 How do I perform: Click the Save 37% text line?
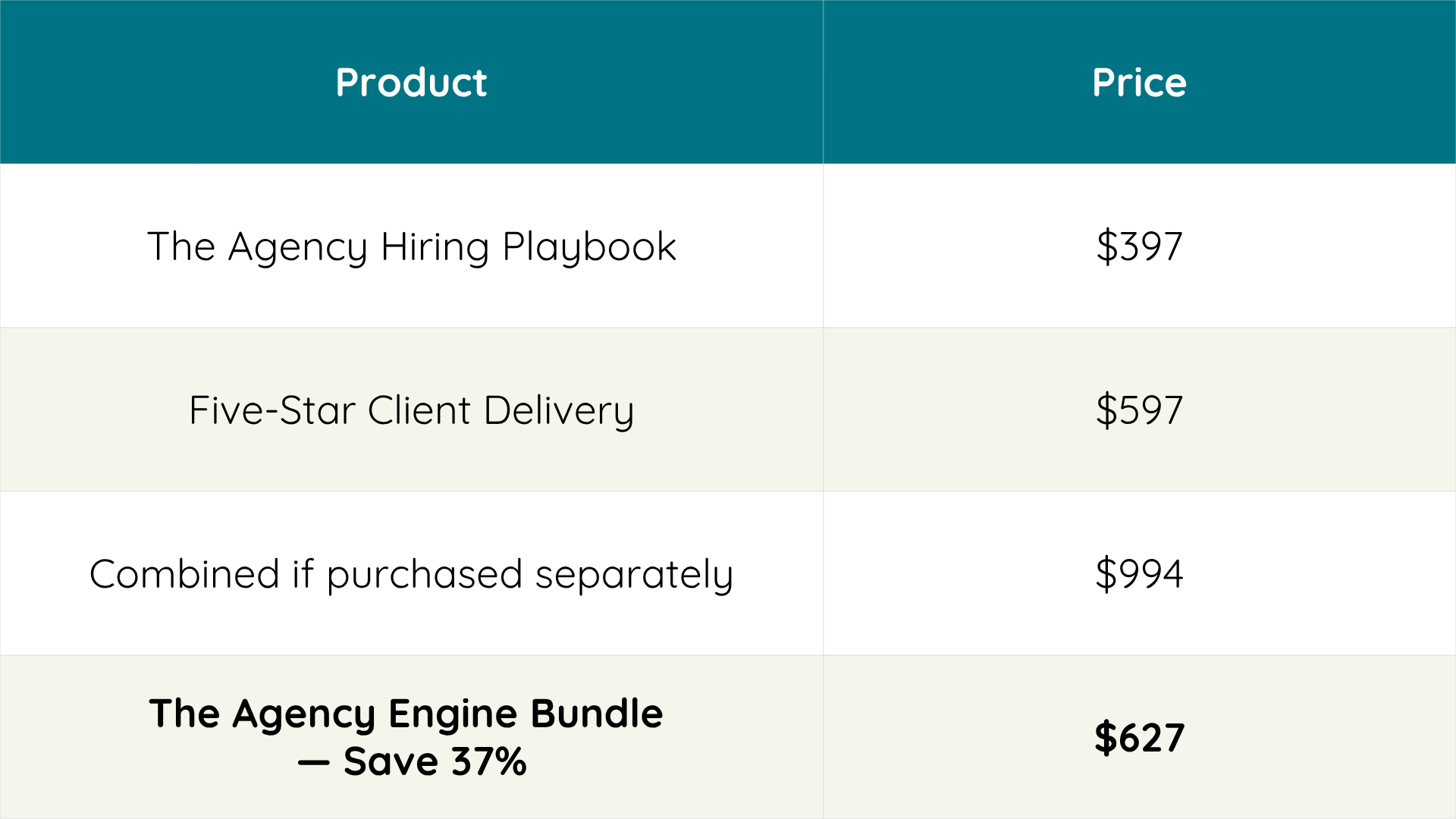pos(412,761)
